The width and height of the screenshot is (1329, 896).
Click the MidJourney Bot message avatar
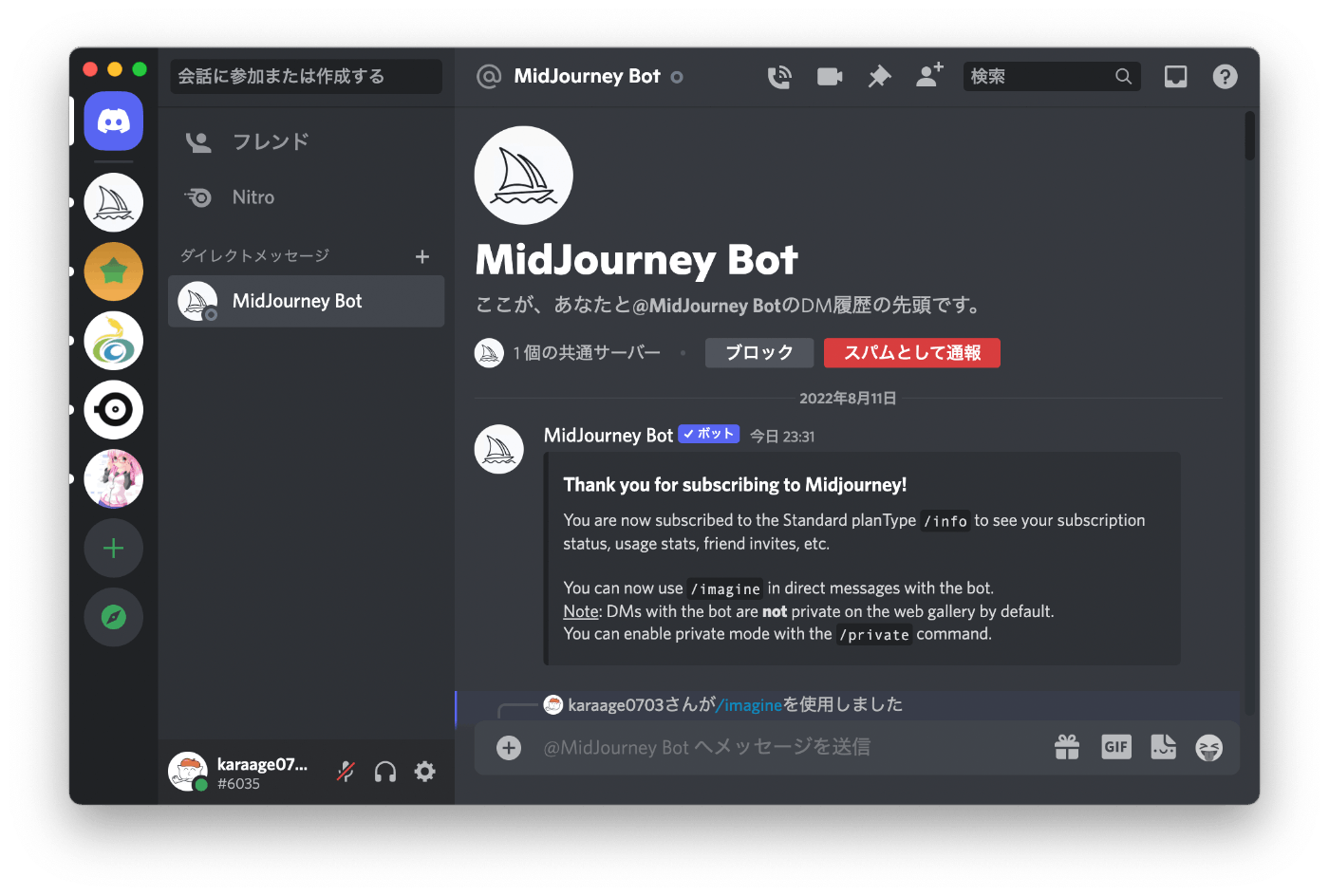[x=499, y=449]
